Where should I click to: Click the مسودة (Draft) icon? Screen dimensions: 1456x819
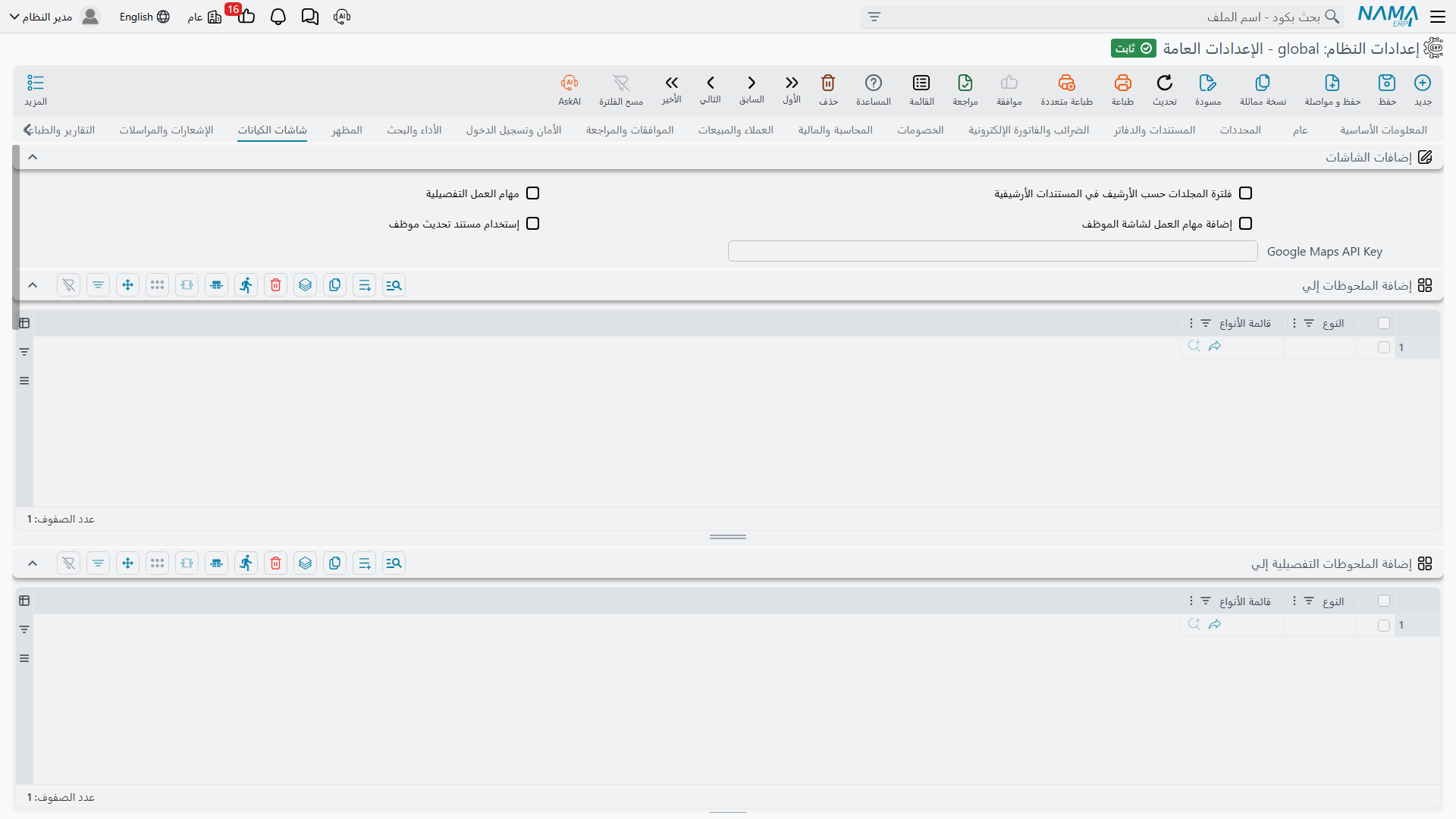coord(1208,83)
